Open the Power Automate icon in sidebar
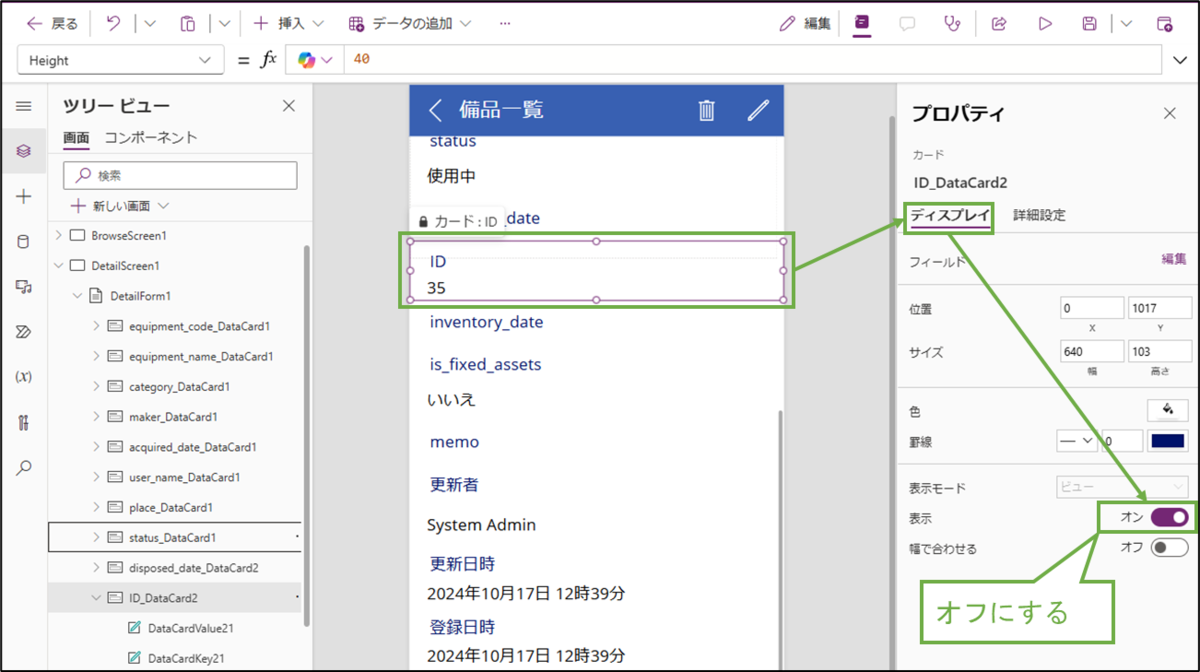The image size is (1200, 672). click(x=24, y=332)
